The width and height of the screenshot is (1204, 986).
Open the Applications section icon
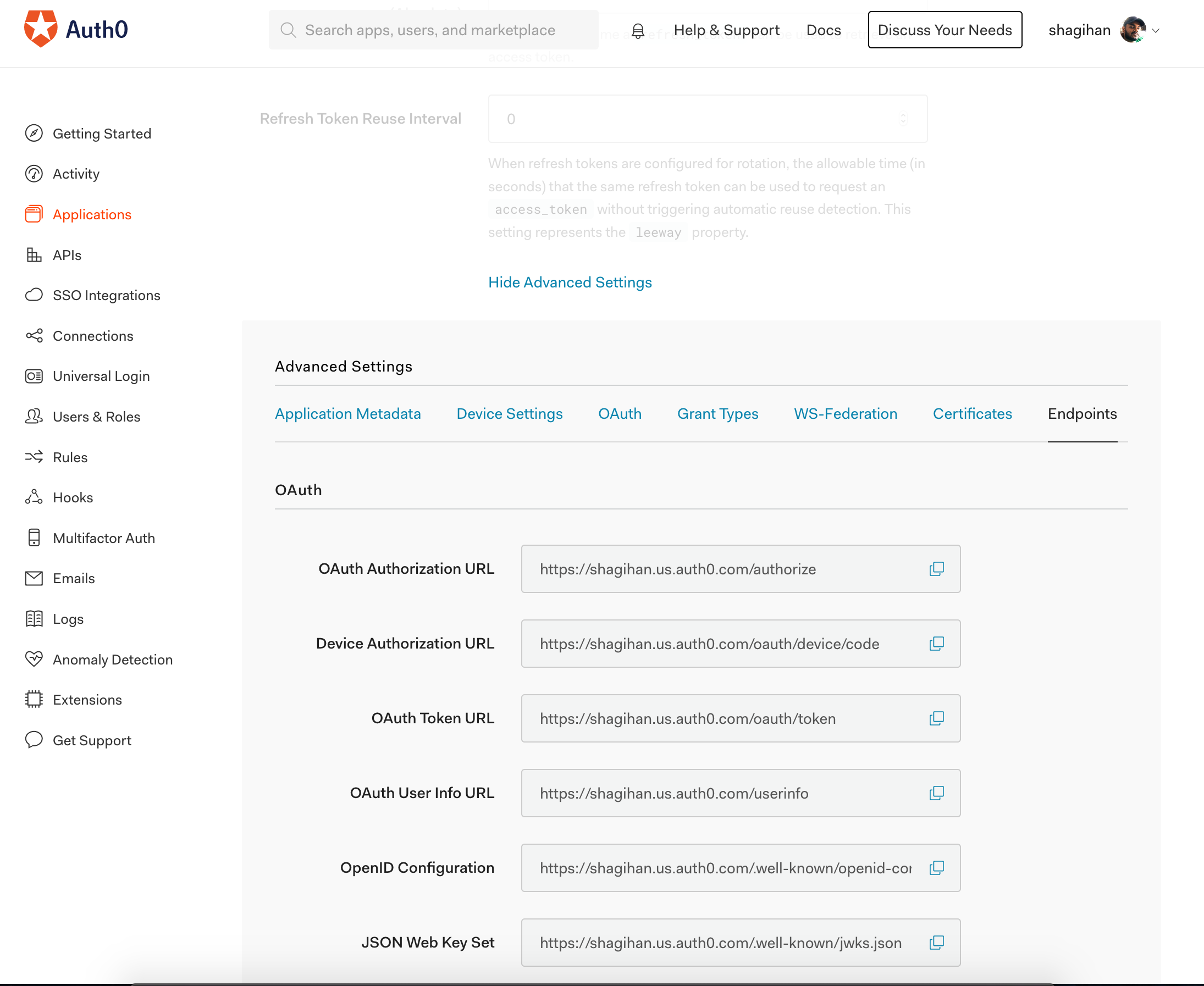point(34,214)
